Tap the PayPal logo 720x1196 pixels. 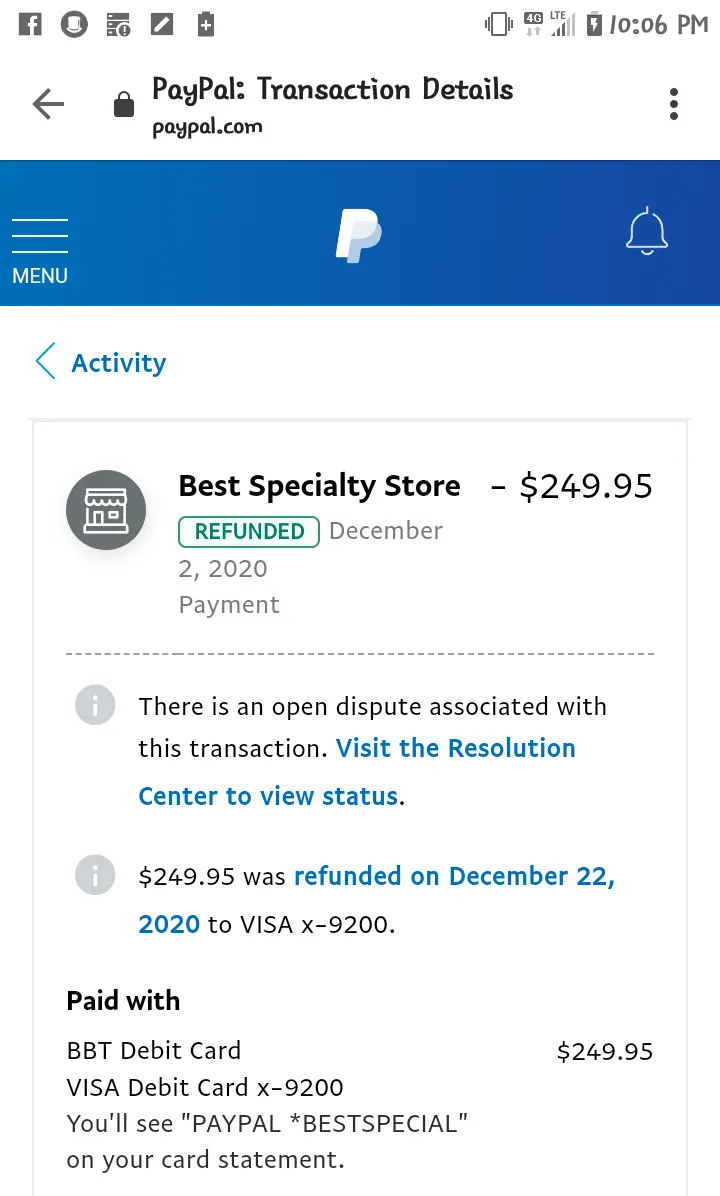coord(358,236)
